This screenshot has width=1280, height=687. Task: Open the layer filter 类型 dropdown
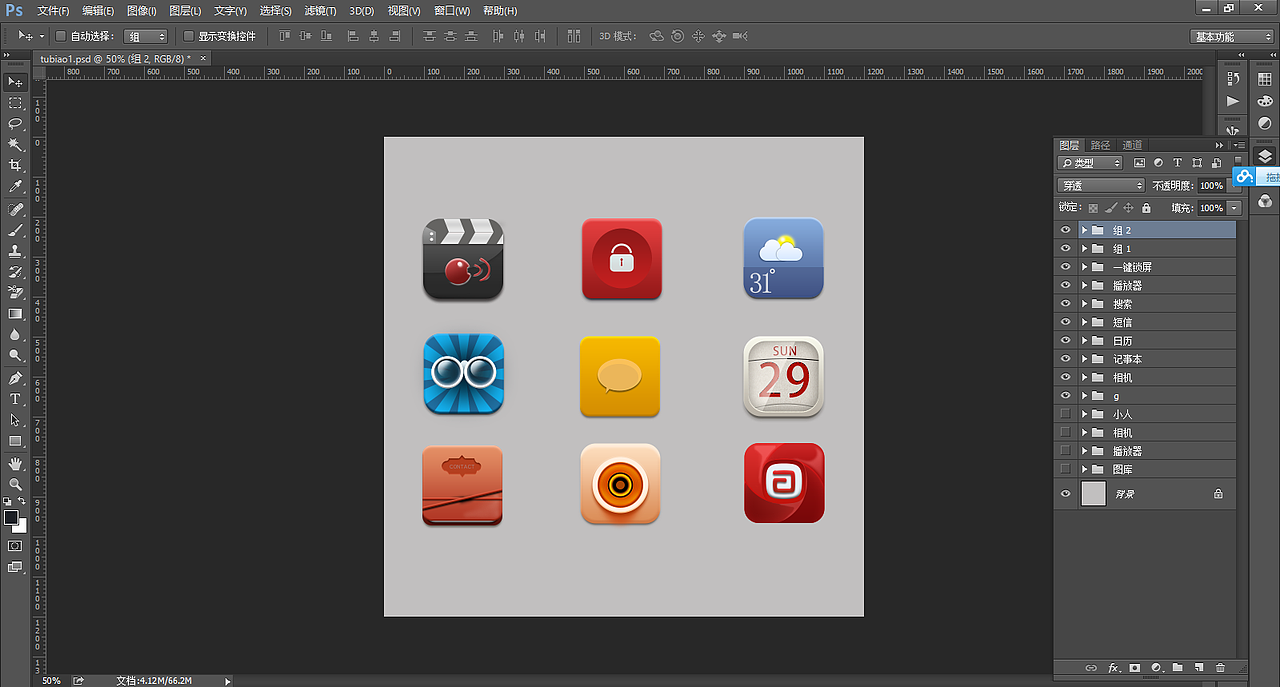tap(1090, 162)
